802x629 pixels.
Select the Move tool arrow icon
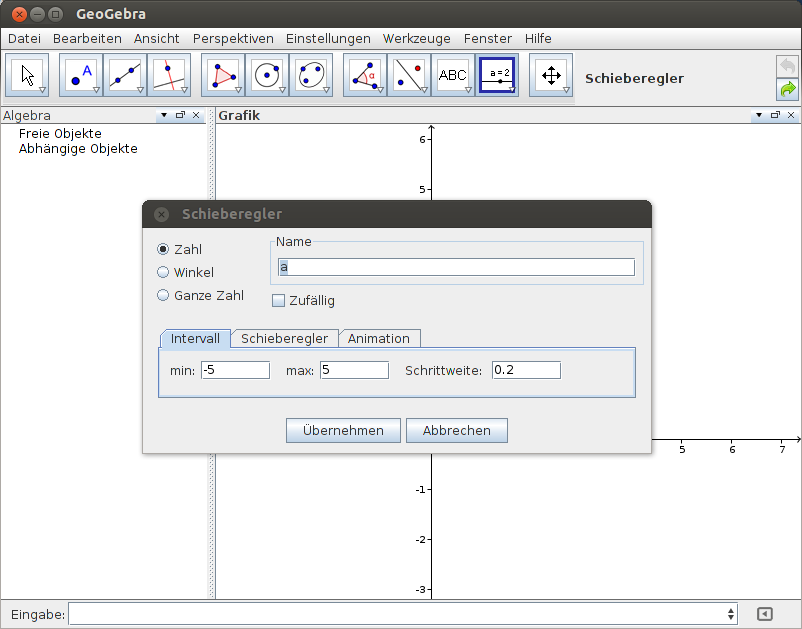pyautogui.click(x=27, y=74)
